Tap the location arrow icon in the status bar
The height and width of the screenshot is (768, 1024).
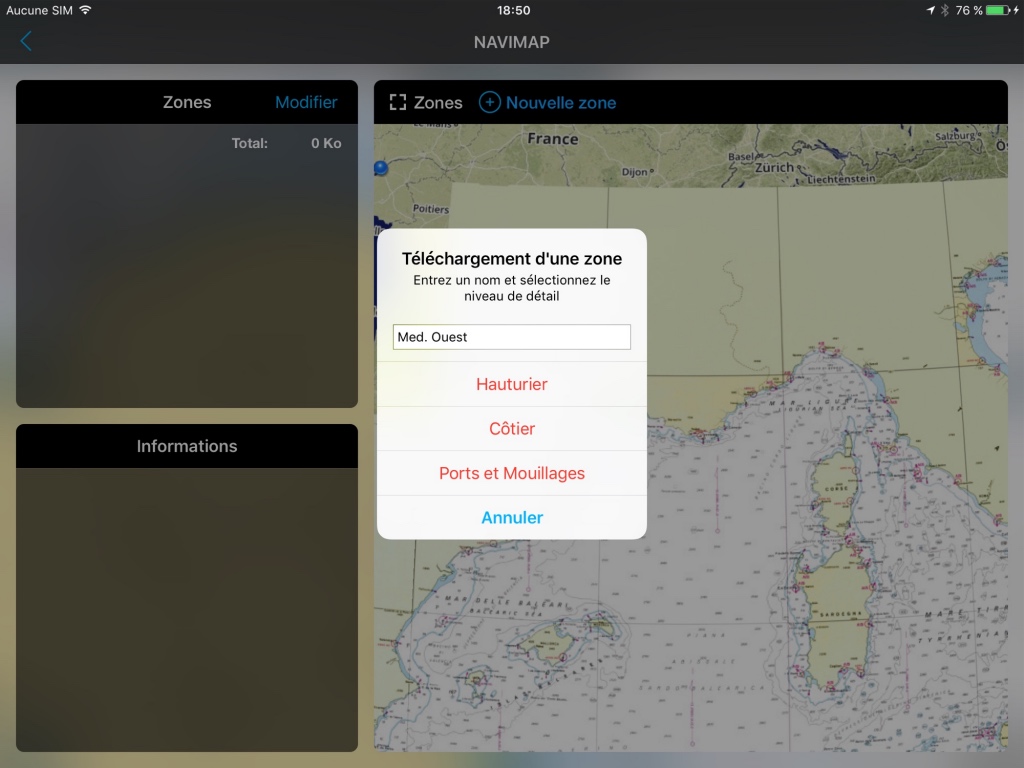(x=931, y=10)
